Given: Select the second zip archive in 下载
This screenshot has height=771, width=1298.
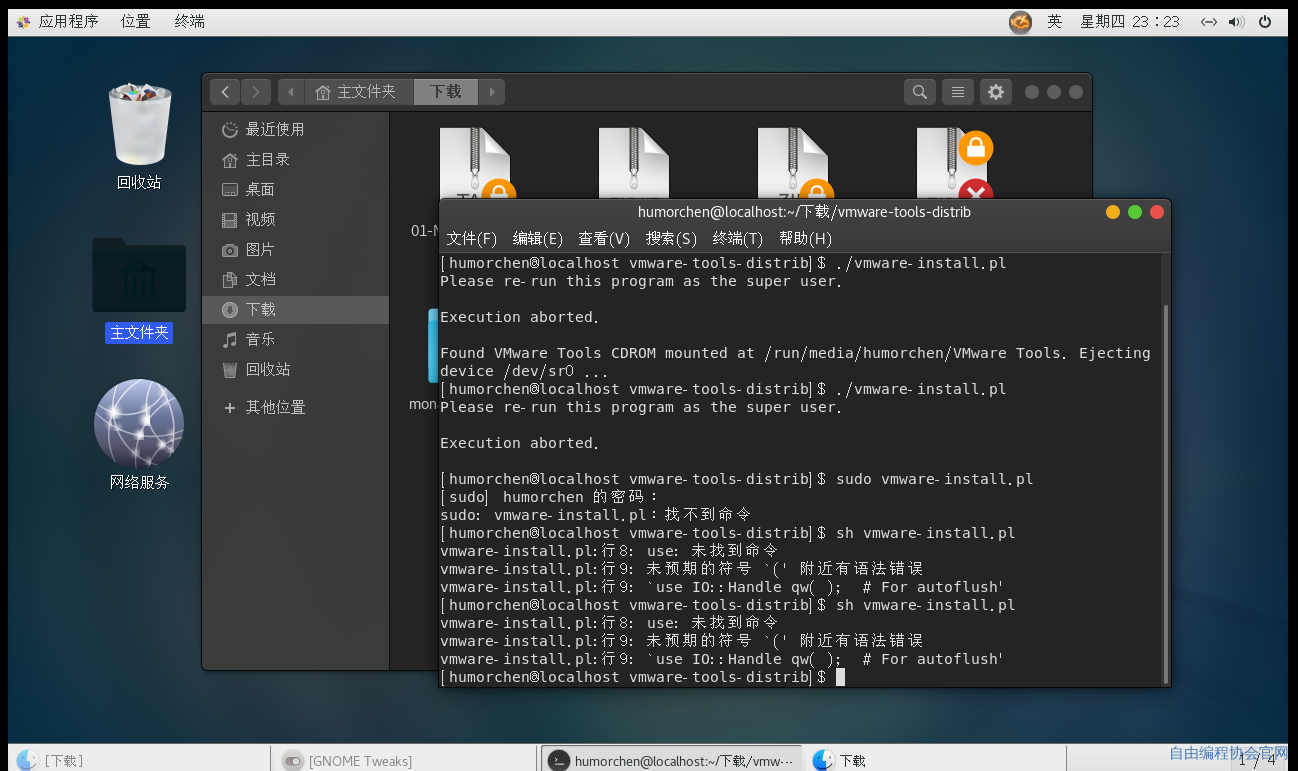Looking at the screenshot, I should point(634,163).
